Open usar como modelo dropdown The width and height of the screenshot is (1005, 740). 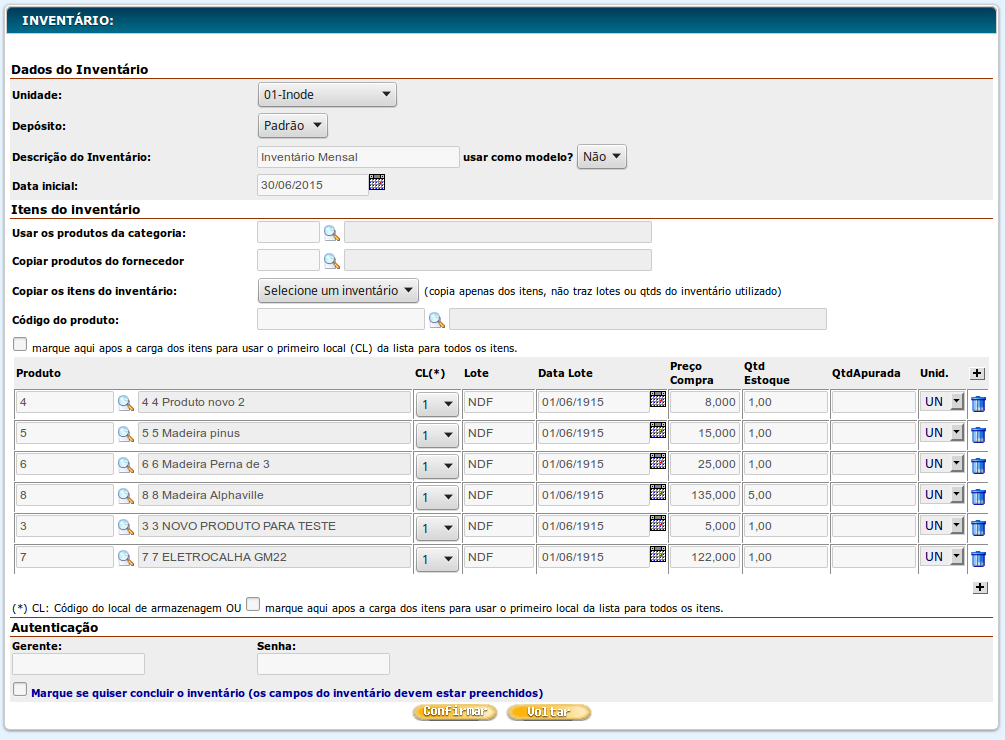click(602, 157)
